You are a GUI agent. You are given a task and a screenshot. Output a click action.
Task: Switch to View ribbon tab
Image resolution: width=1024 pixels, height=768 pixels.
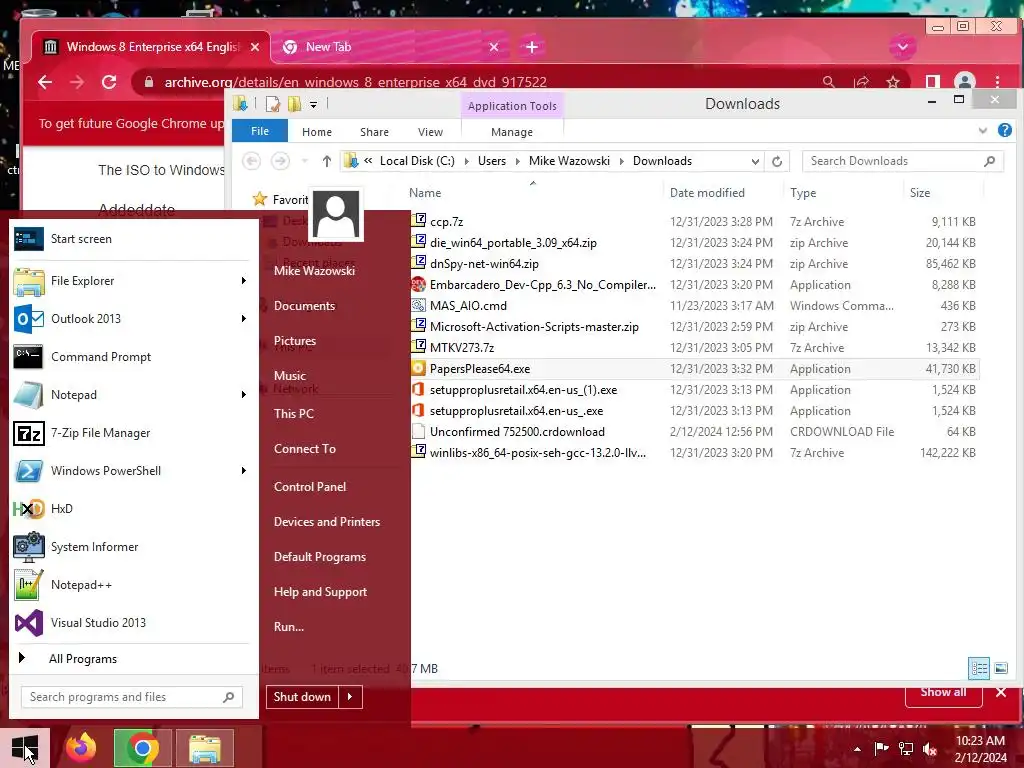click(430, 132)
